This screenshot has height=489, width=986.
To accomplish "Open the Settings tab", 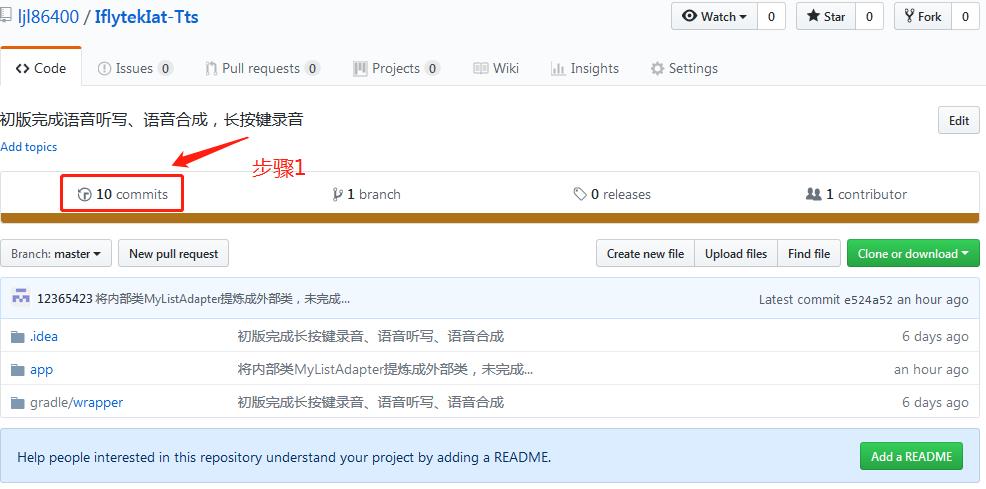I will [684, 68].
